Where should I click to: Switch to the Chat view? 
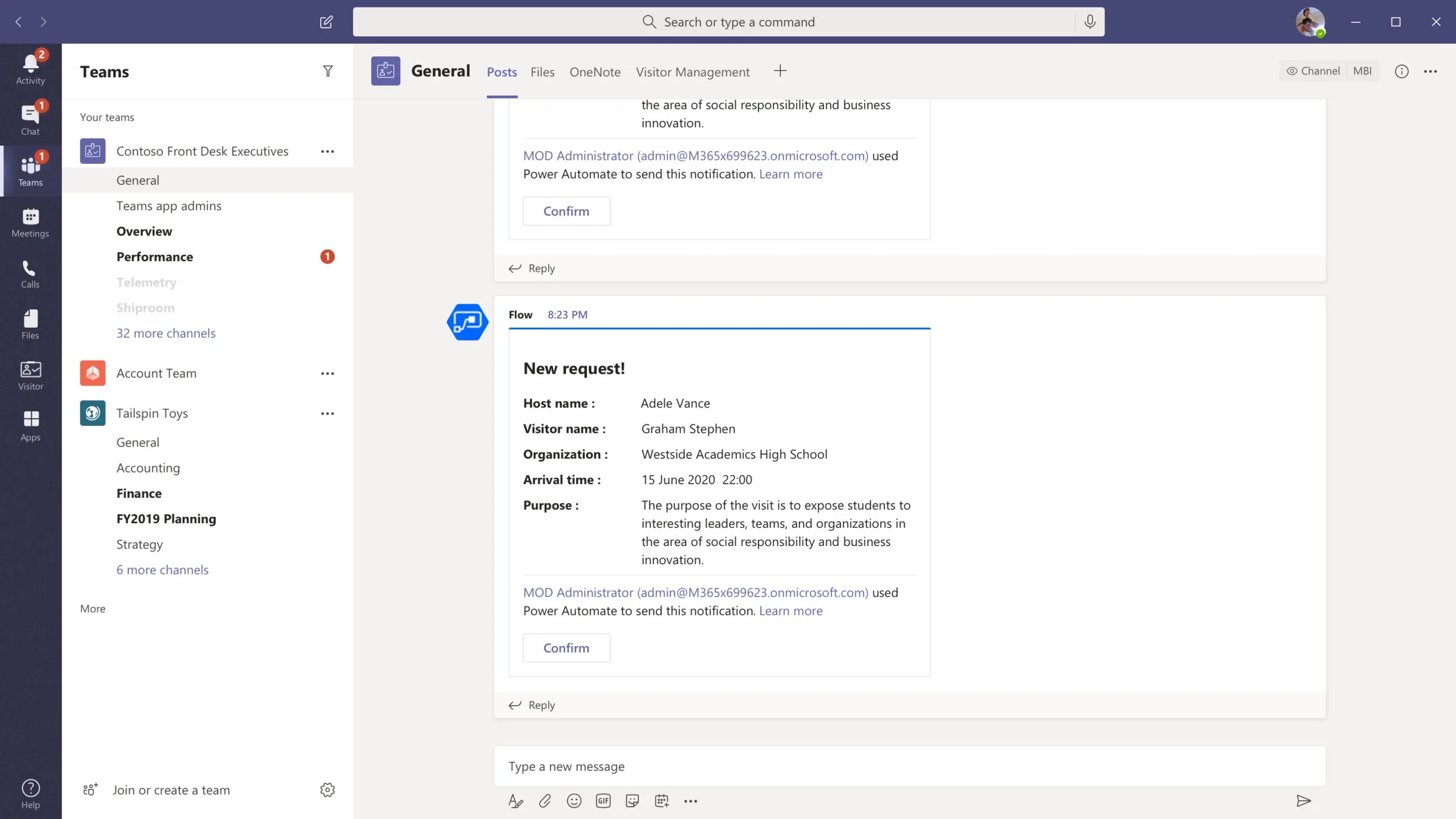click(30, 117)
